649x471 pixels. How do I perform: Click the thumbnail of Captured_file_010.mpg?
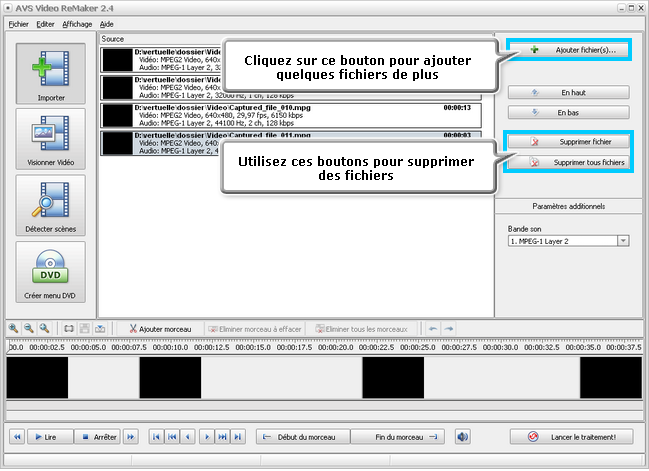tap(118, 115)
